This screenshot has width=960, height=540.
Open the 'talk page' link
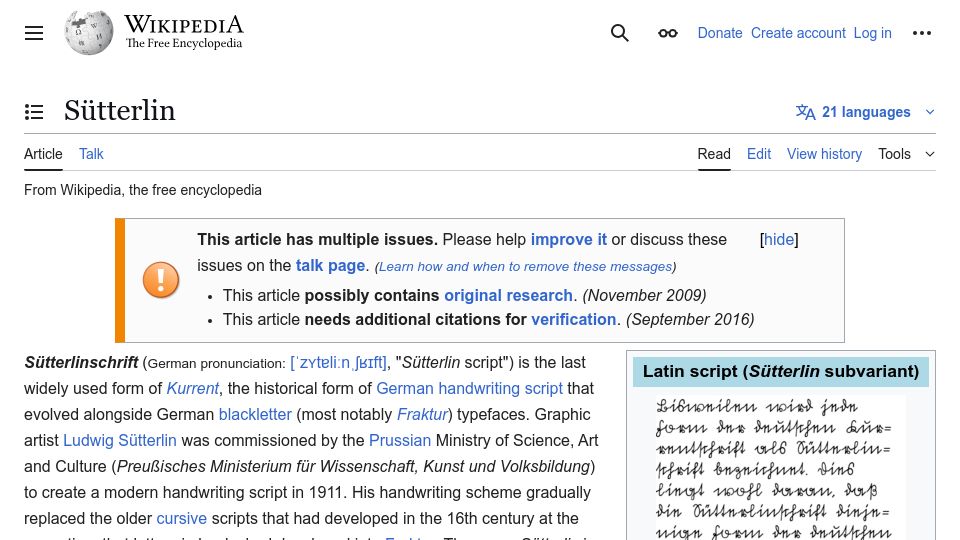[331, 266]
